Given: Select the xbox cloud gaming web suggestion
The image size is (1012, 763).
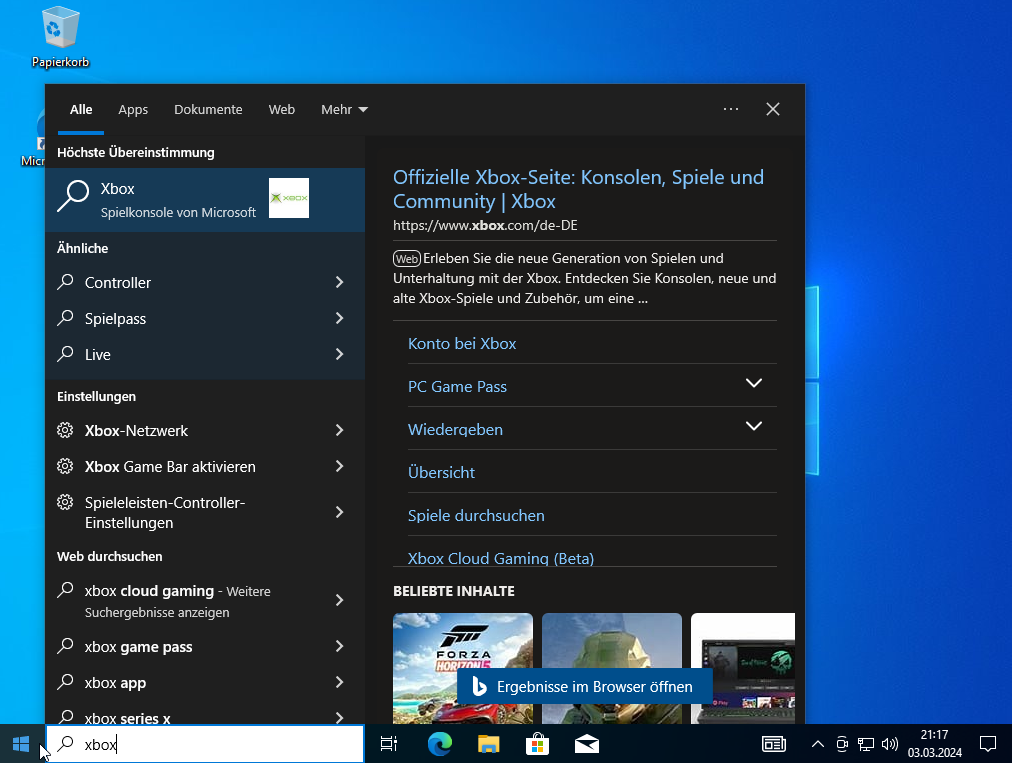Looking at the screenshot, I should click(x=205, y=600).
